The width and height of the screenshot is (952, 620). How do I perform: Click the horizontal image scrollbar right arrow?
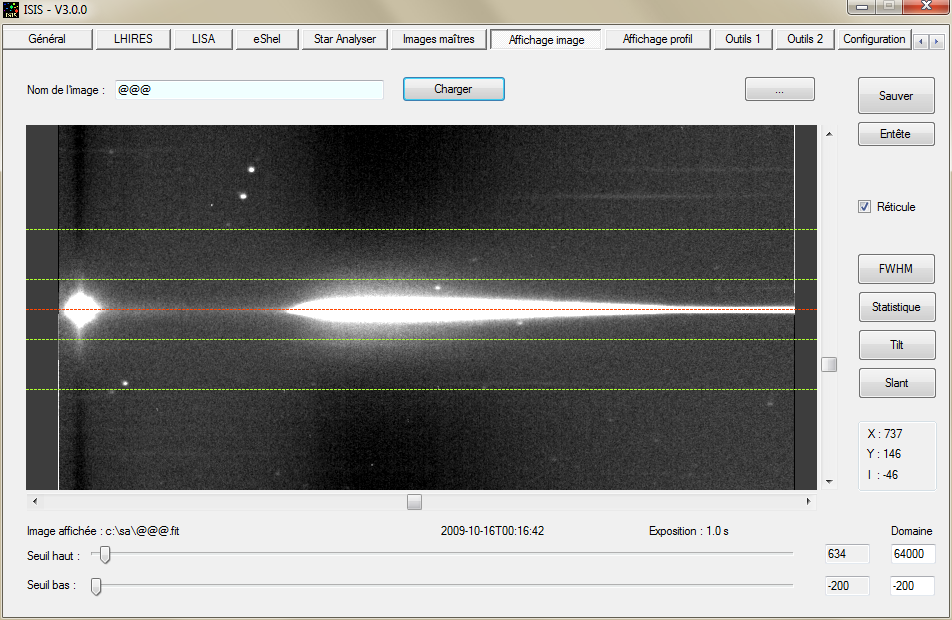pyautogui.click(x=809, y=501)
